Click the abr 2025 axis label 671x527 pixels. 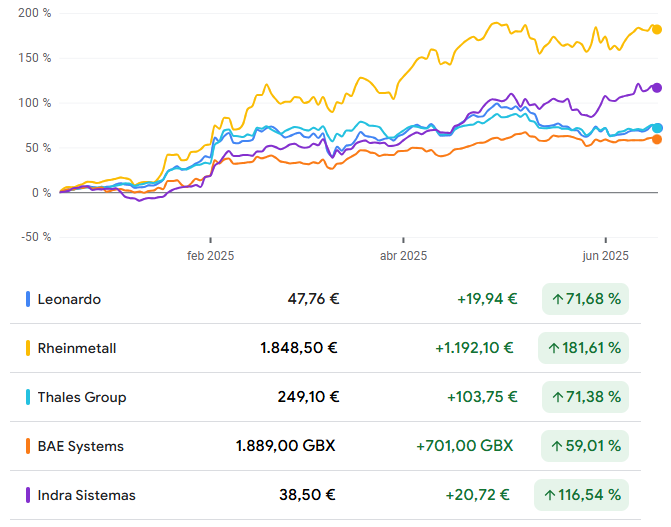click(403, 256)
